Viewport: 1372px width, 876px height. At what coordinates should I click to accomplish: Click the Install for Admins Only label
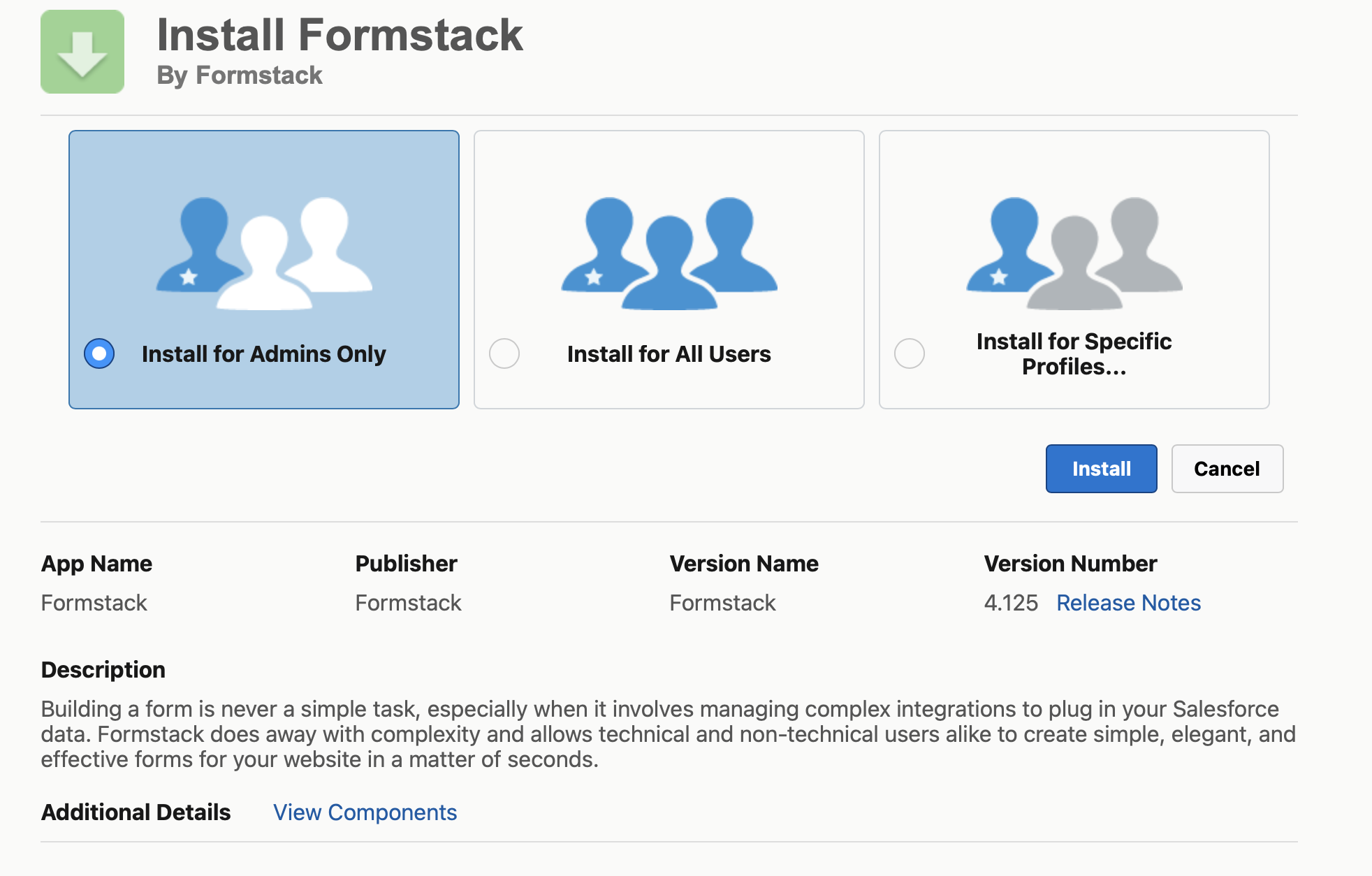pyautogui.click(x=263, y=354)
